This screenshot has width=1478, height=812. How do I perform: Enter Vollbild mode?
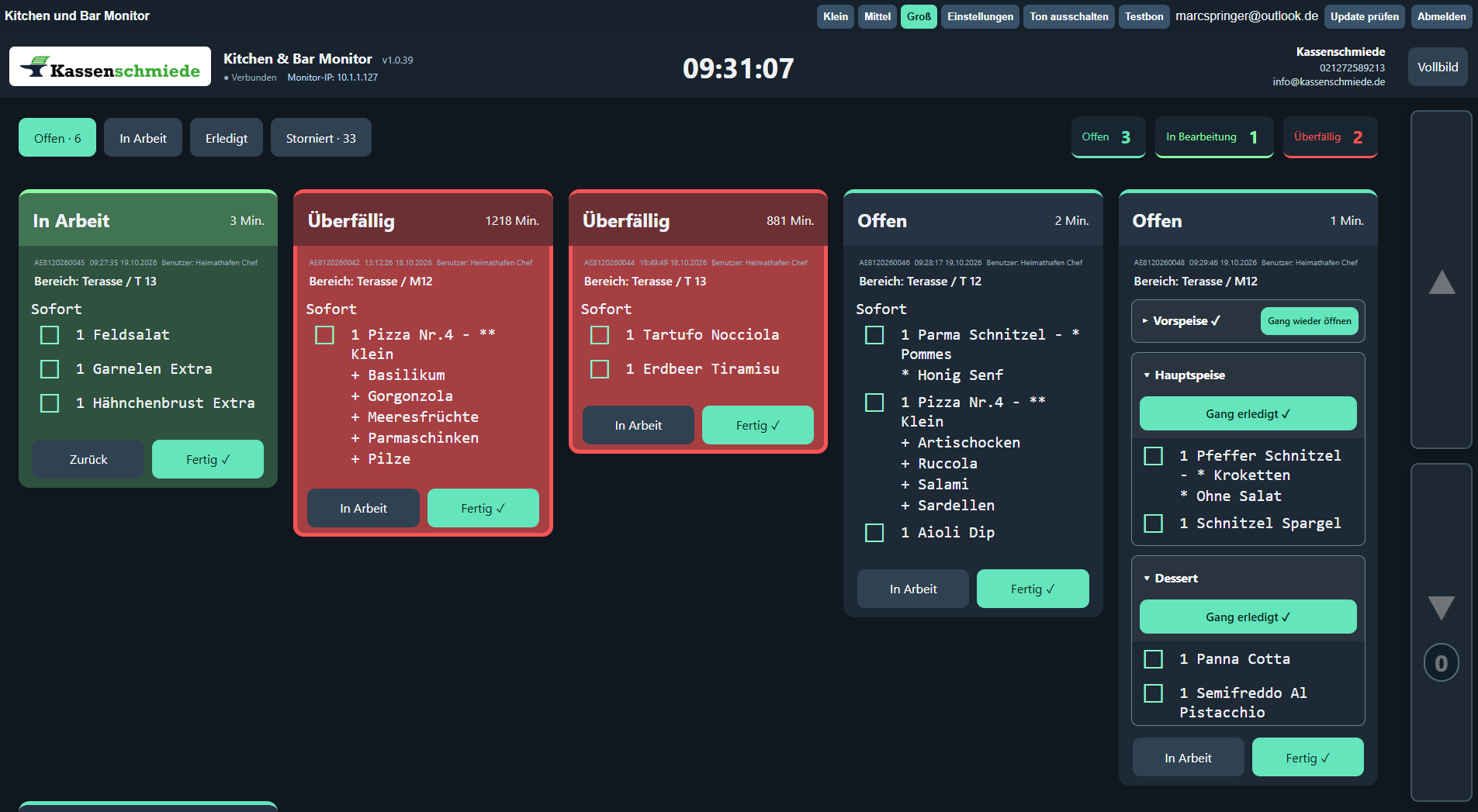coord(1438,67)
